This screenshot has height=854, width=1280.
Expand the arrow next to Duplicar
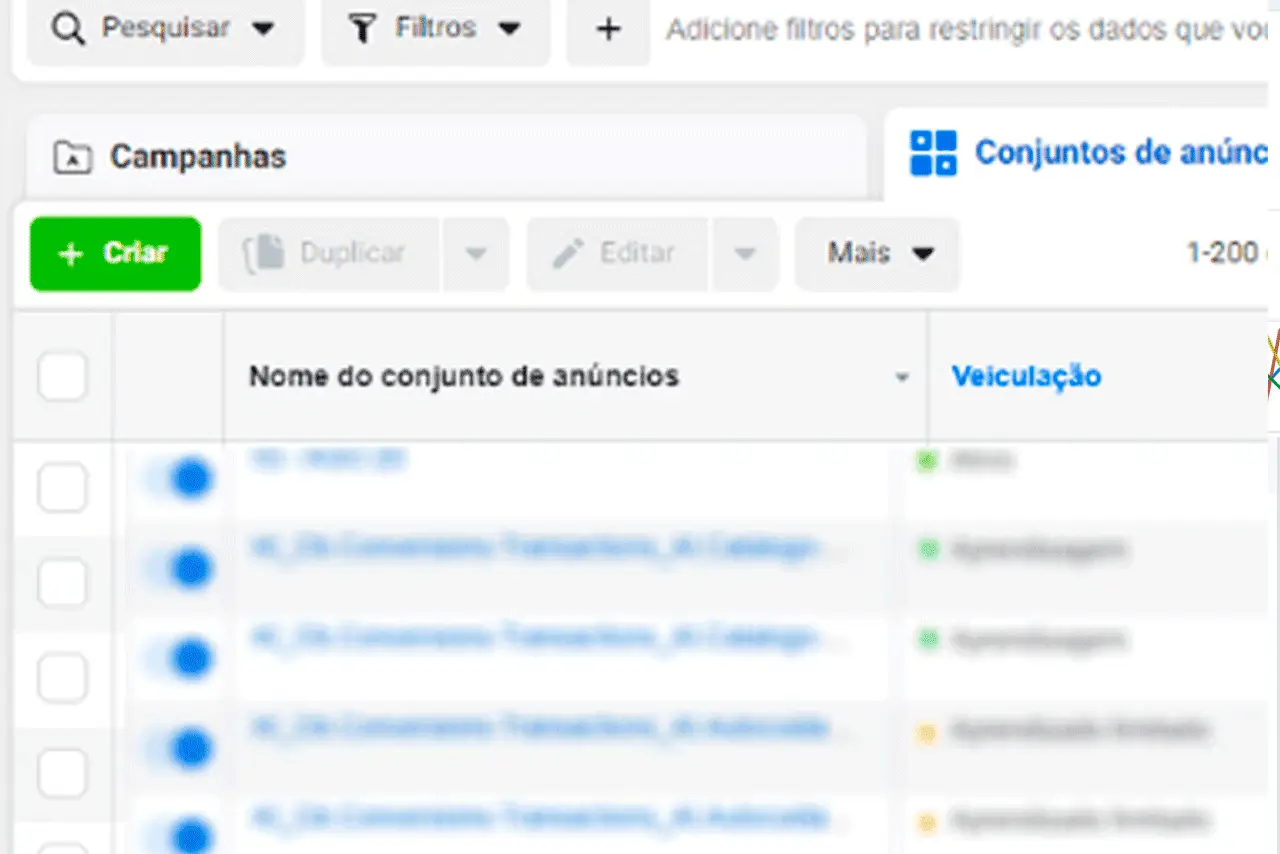476,254
